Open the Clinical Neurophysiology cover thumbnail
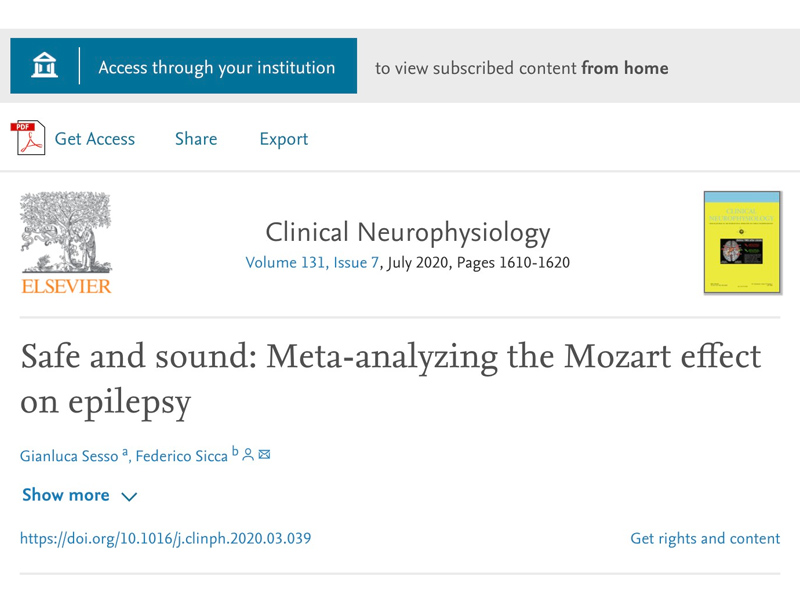 (741, 242)
